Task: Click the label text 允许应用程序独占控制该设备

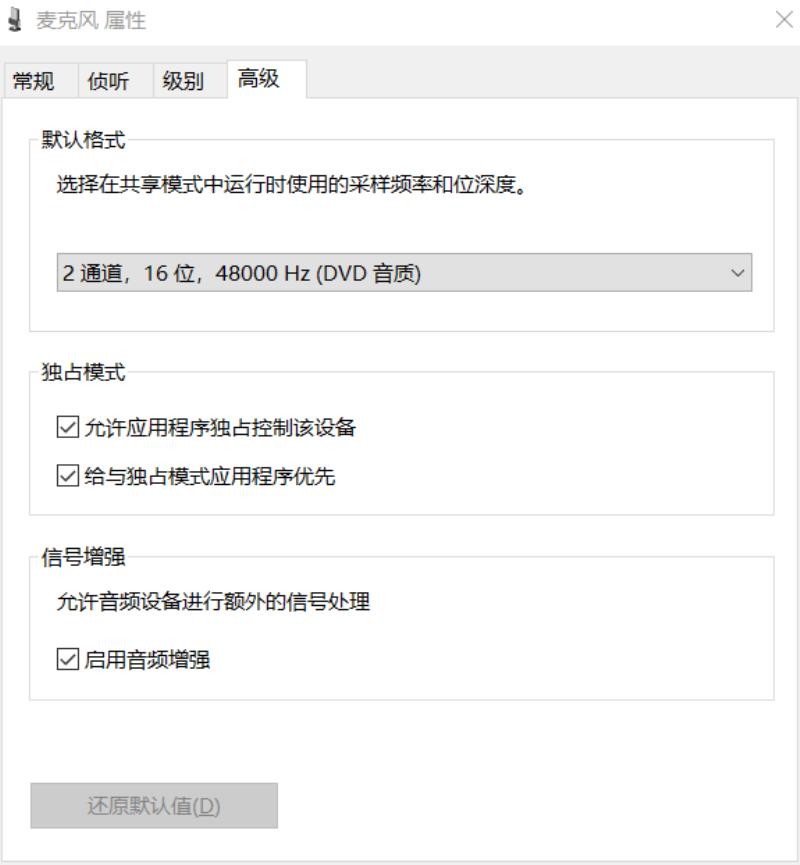Action: (x=220, y=428)
